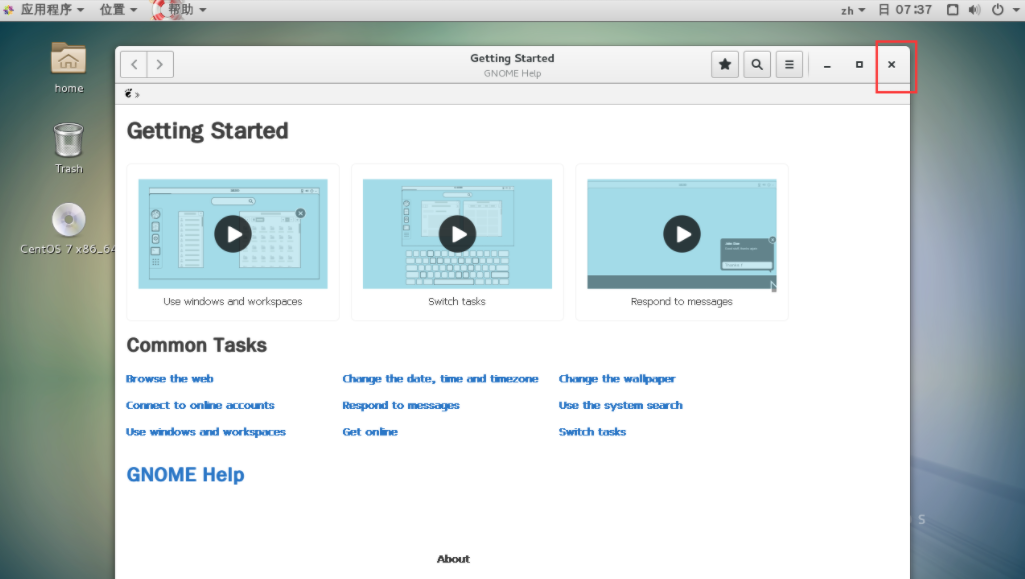Minimize the GNOME Help window

[x=827, y=65]
